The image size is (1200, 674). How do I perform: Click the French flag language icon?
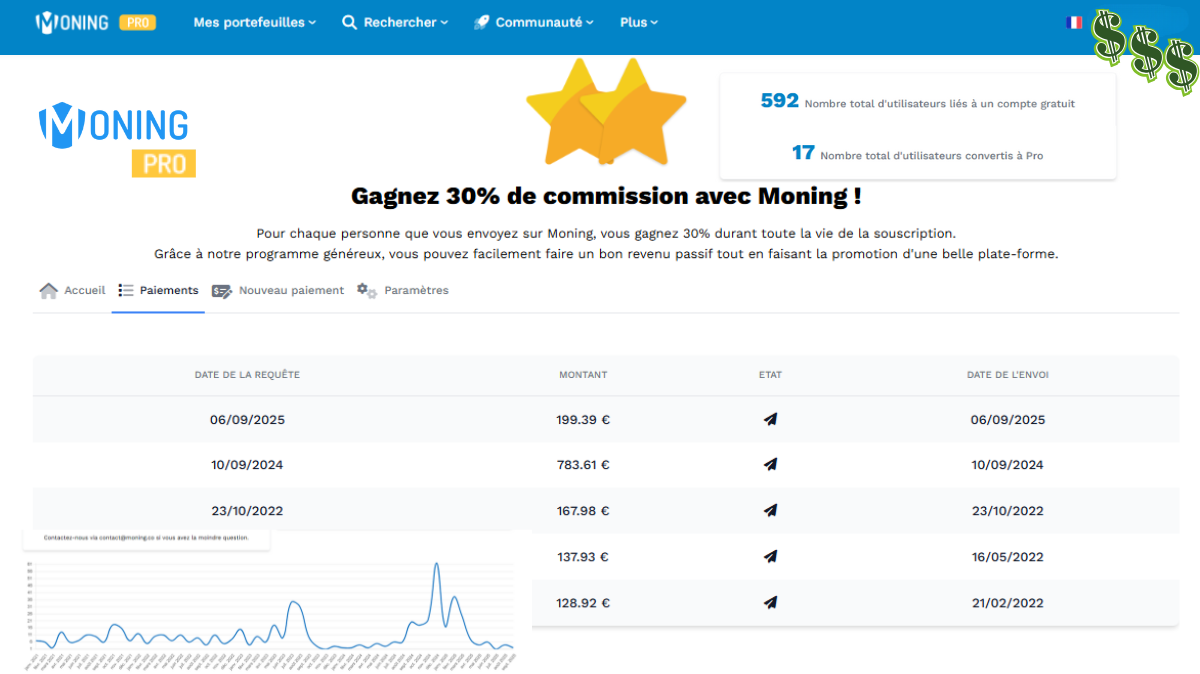1075,22
